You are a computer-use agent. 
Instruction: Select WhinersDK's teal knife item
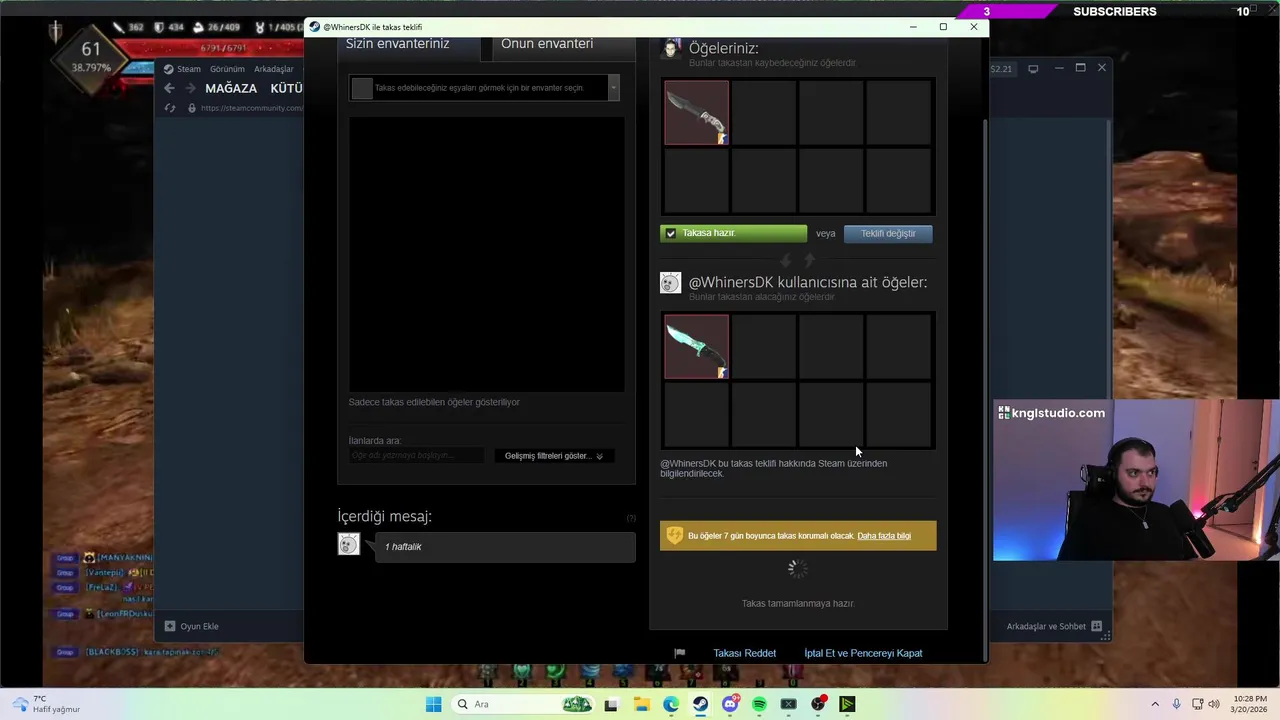pos(697,347)
